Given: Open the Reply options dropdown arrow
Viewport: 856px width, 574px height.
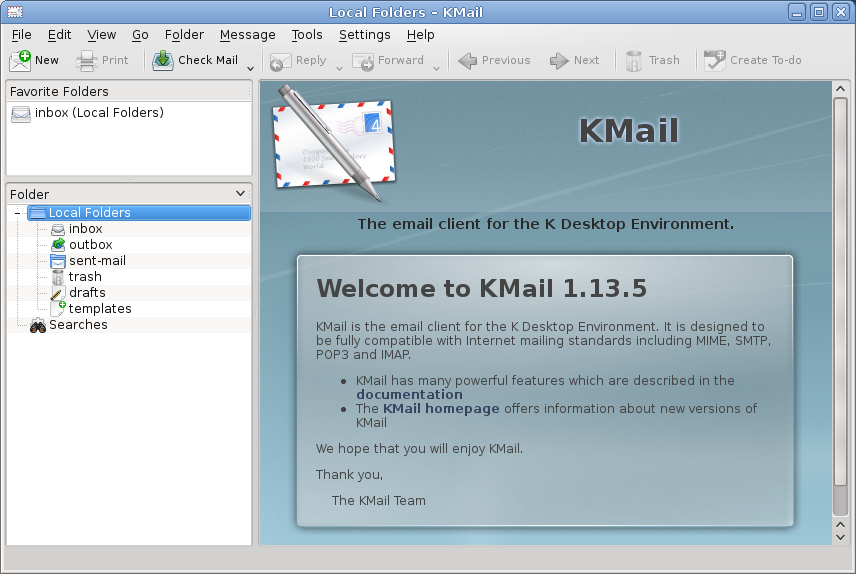Looking at the screenshot, I should [x=339, y=68].
